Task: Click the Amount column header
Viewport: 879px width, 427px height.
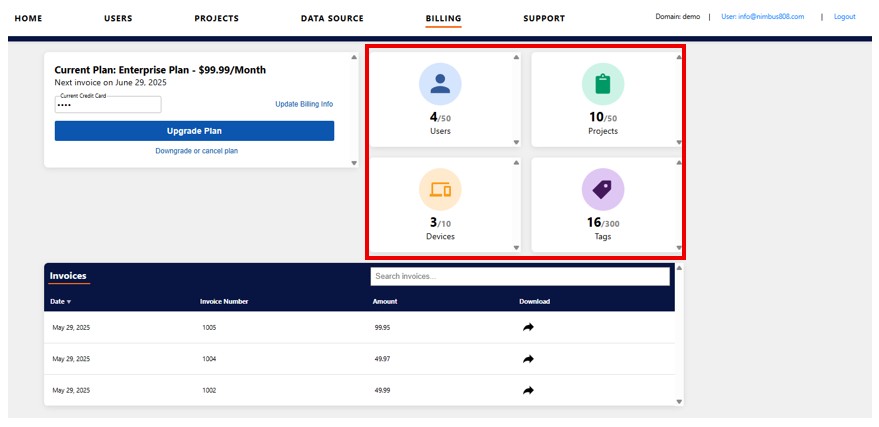Action: [385, 301]
